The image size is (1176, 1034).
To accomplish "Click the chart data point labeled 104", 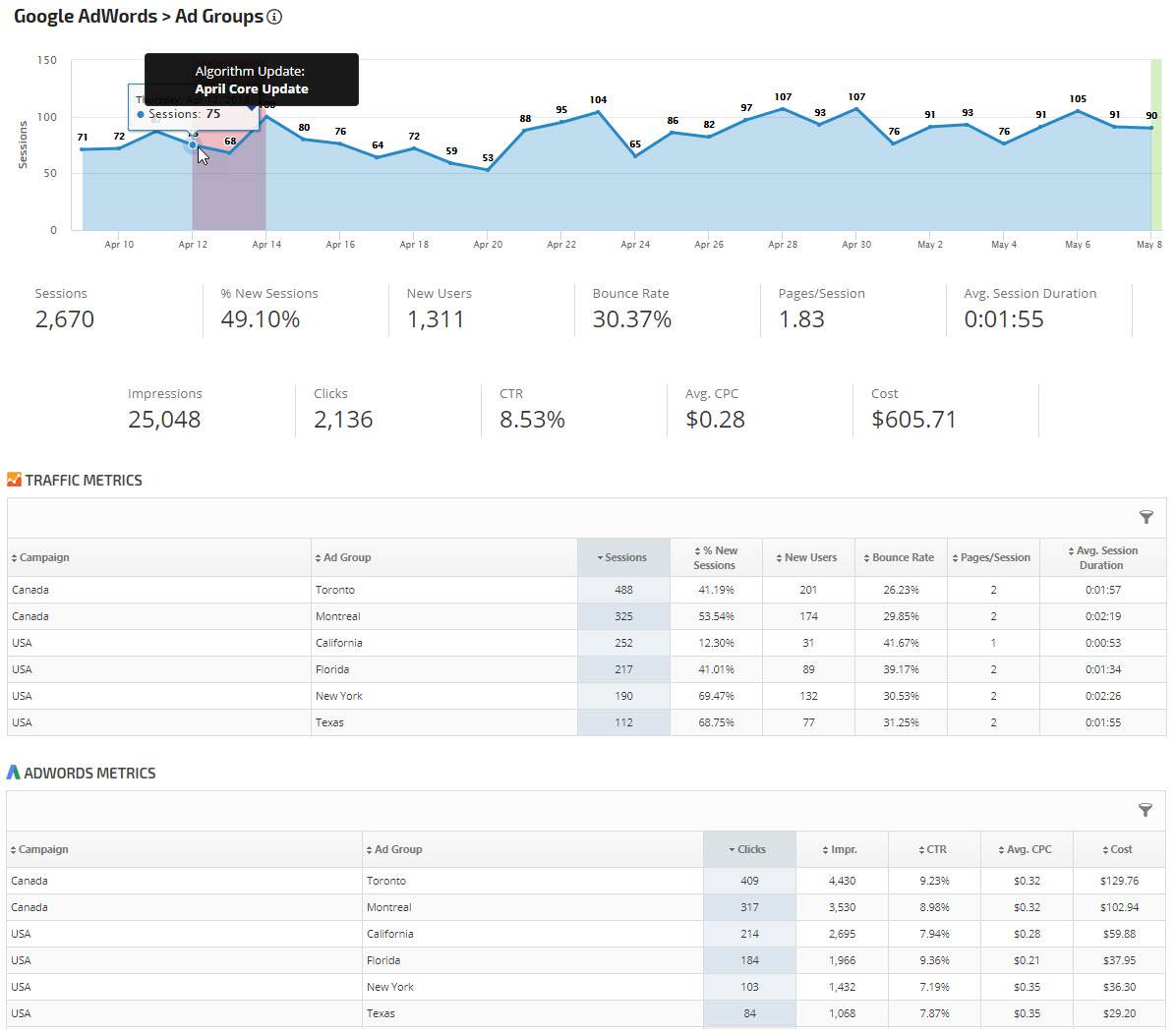I will coord(598,112).
